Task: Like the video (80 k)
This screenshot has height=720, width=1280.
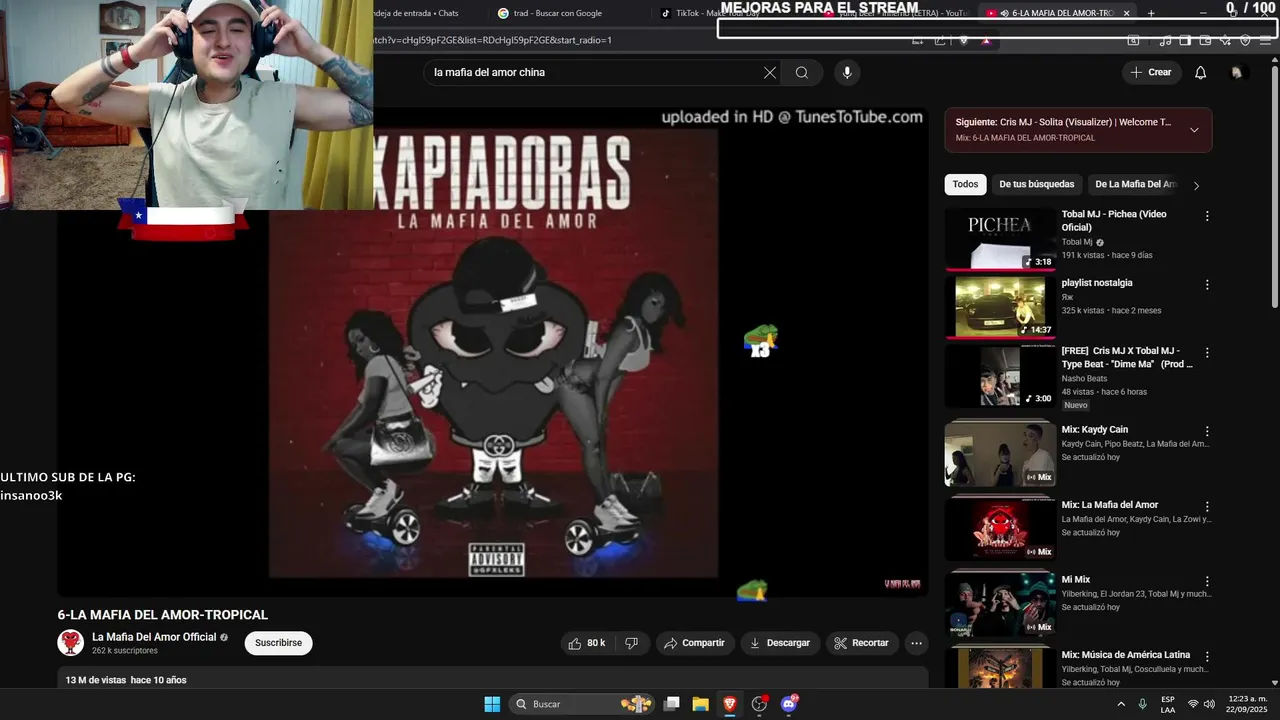Action: pos(587,643)
